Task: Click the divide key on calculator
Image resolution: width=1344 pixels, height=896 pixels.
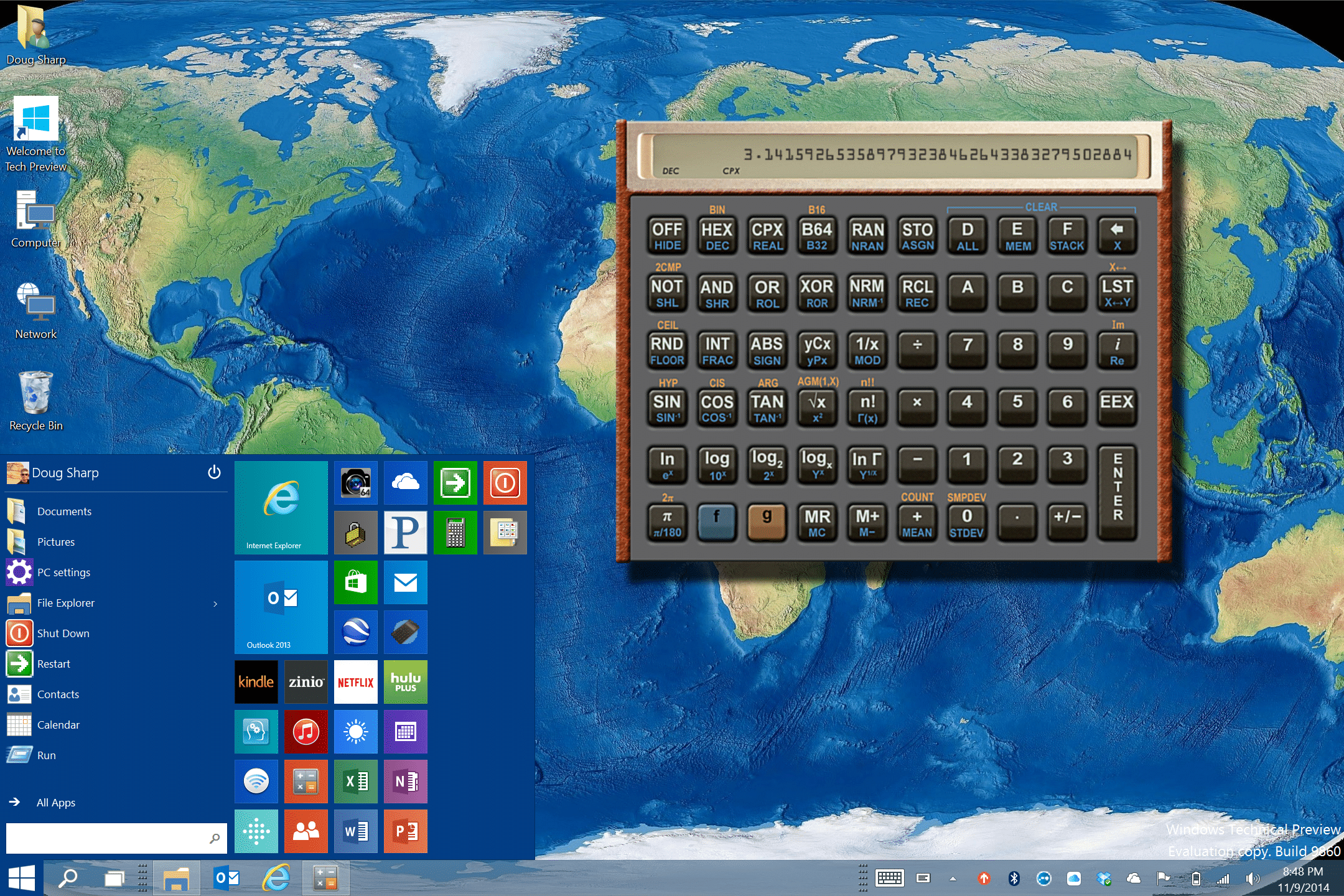Action: [x=917, y=350]
